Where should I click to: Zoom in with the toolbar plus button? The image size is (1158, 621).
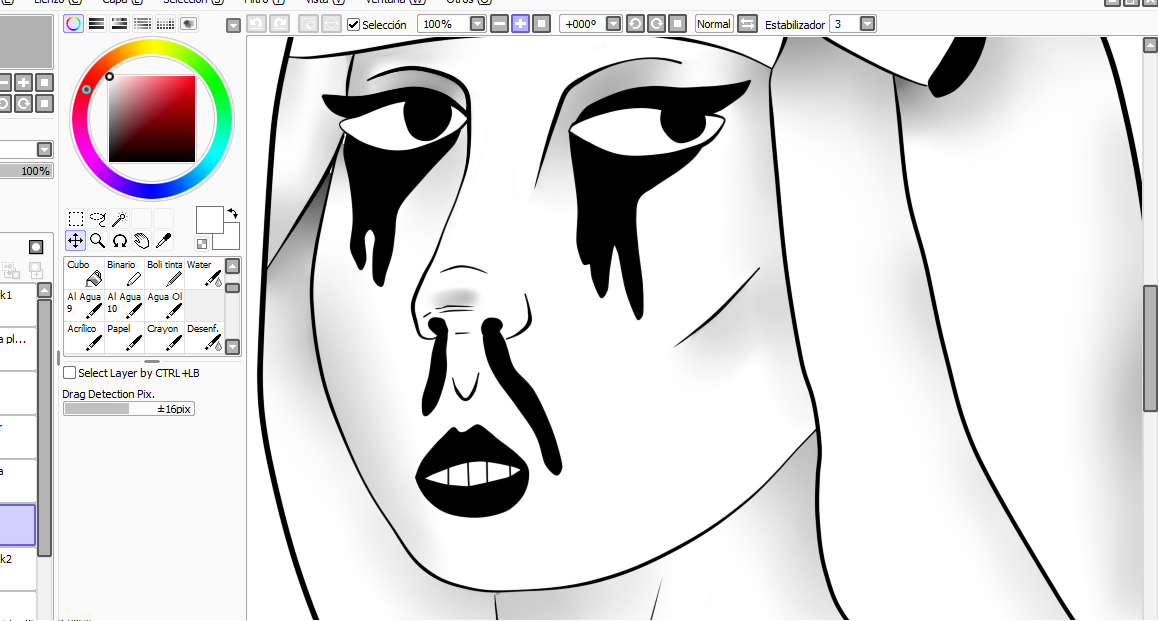[520, 24]
